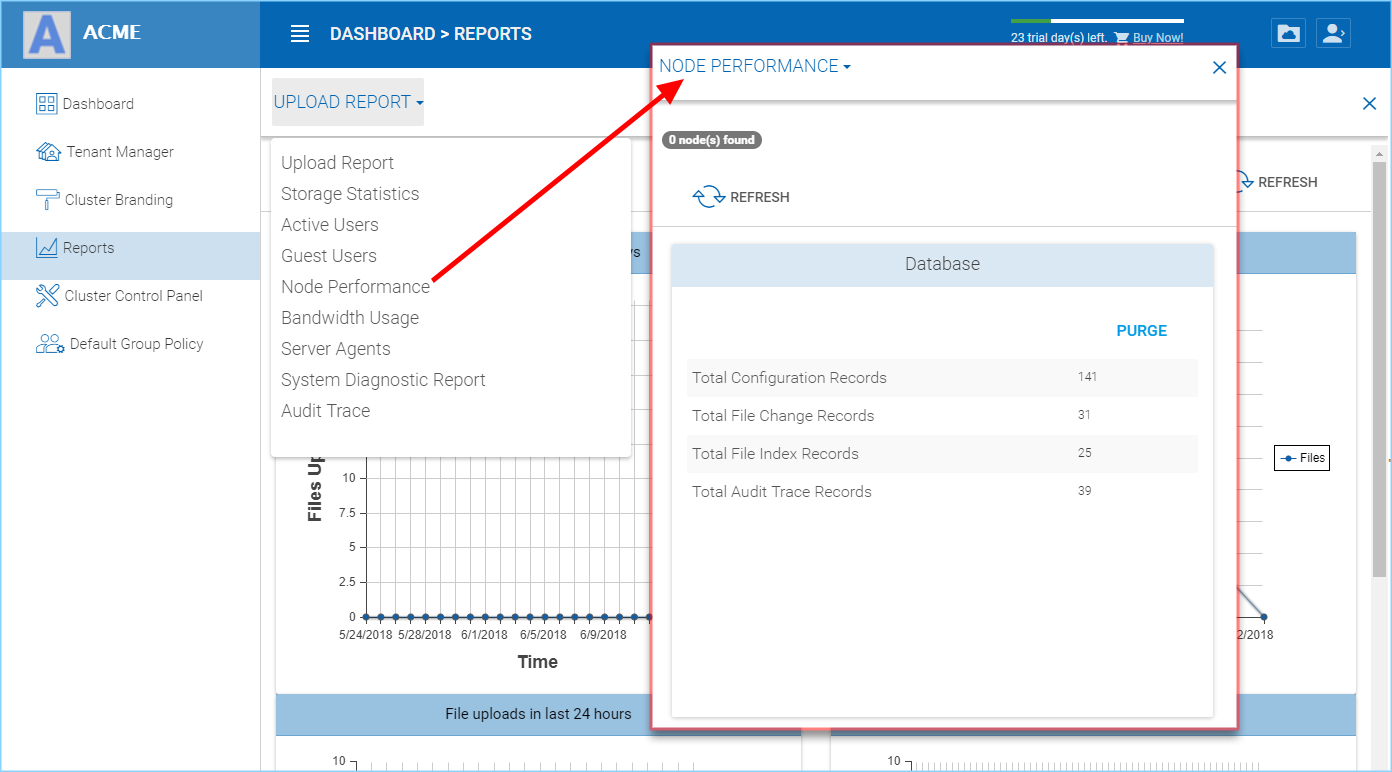Click the Dashboard sidebar icon

pos(47,104)
